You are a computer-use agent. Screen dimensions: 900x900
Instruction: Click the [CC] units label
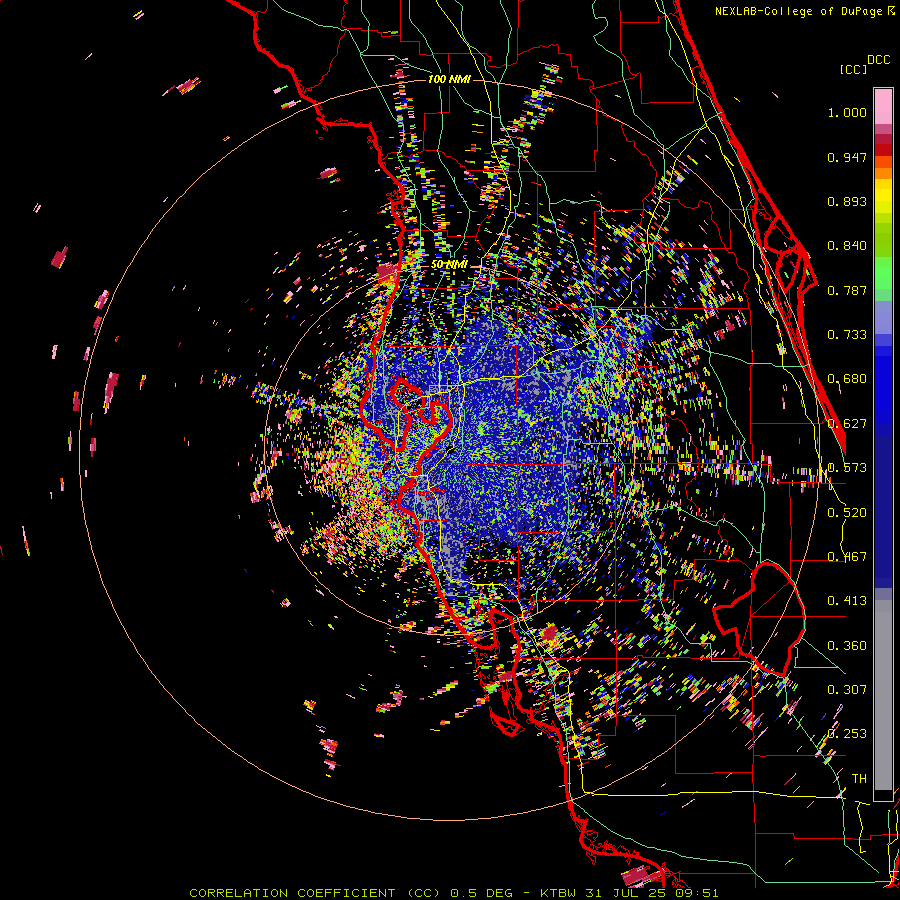[853, 69]
